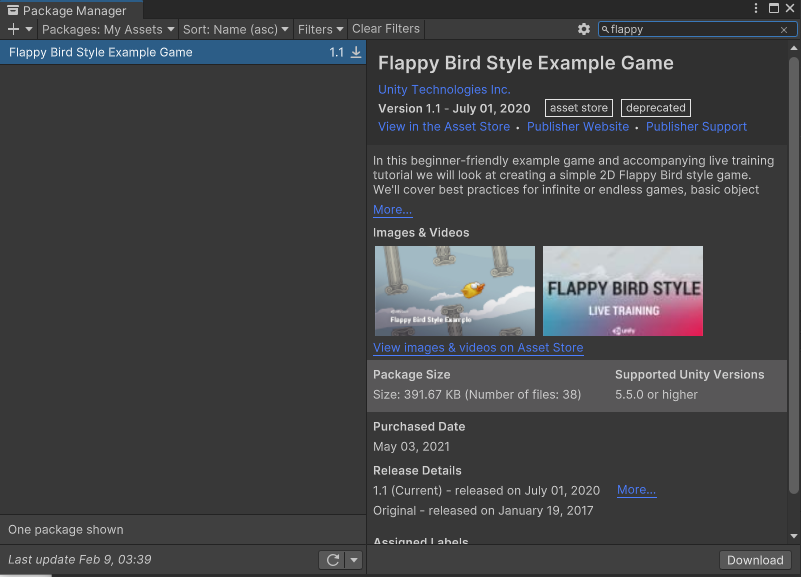The image size is (801, 577).
Task: Open Publisher Website link
Action: click(x=578, y=127)
